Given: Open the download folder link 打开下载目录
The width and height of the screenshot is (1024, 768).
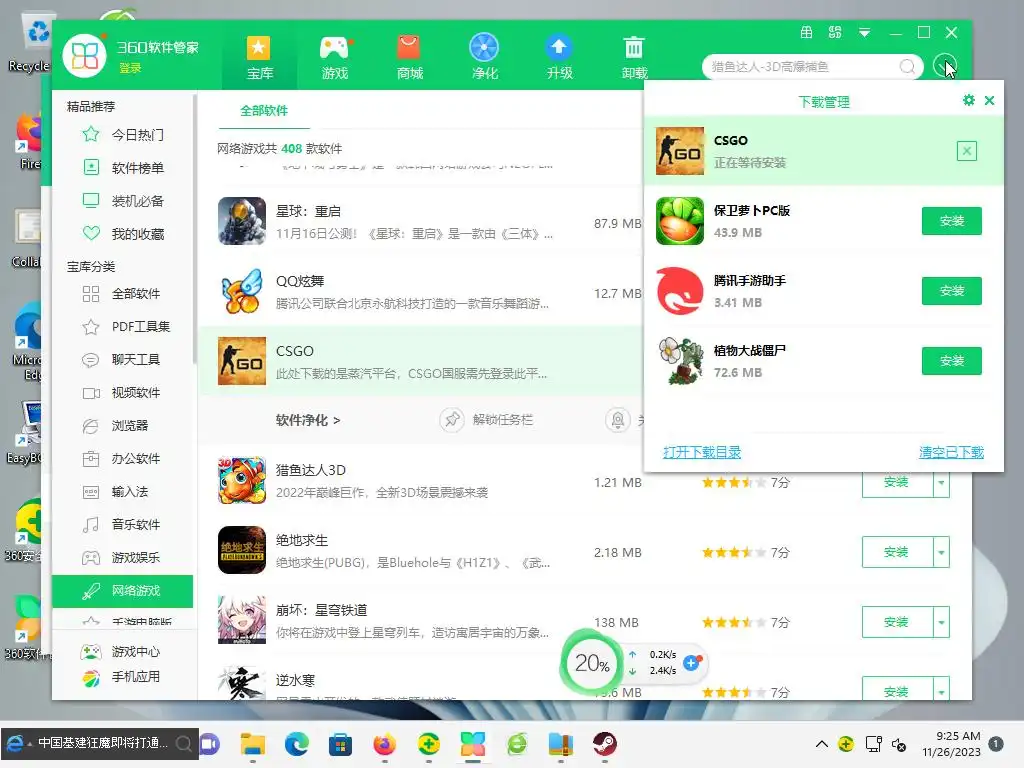Looking at the screenshot, I should (x=702, y=452).
